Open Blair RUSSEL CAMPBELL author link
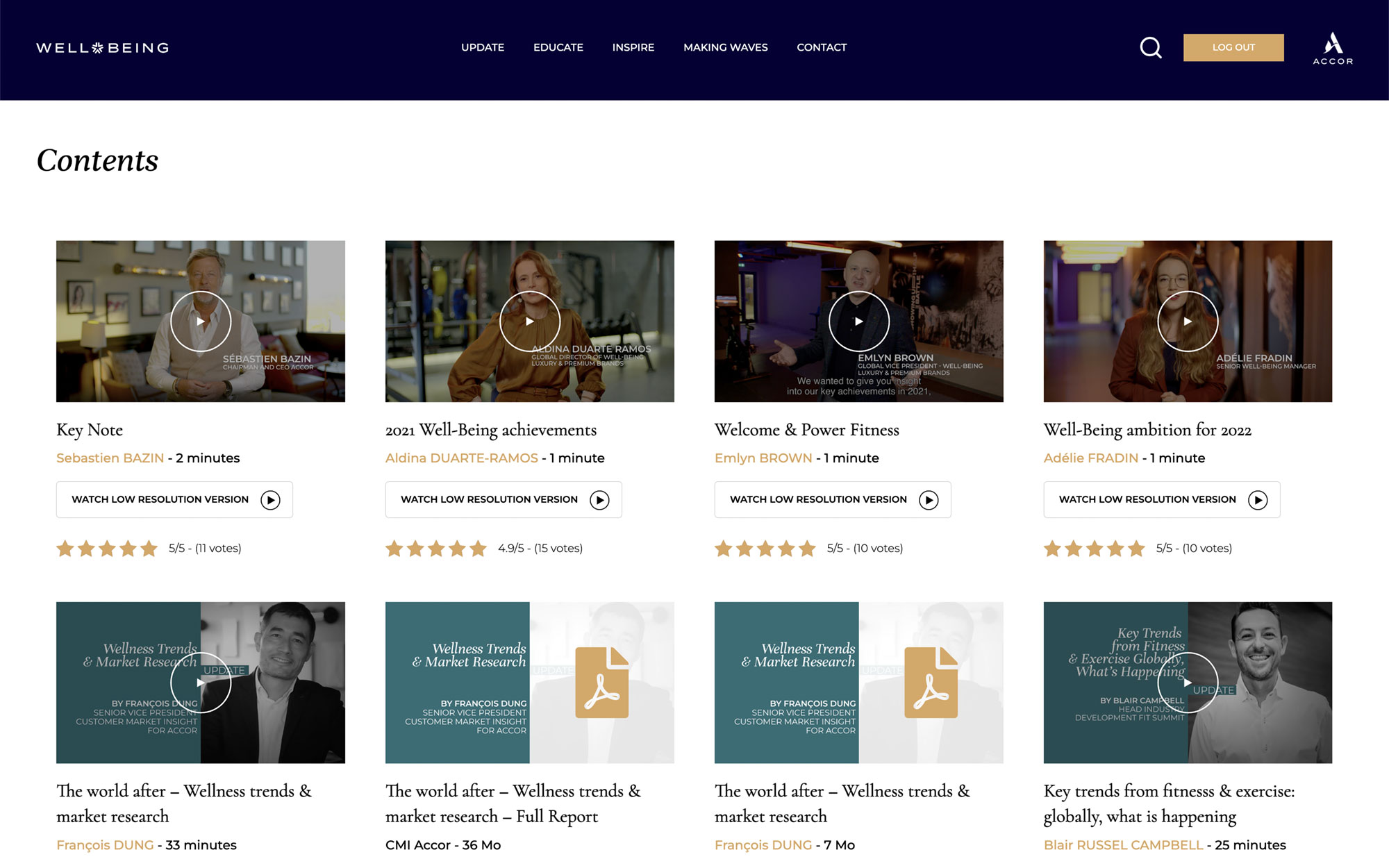 (x=1123, y=845)
